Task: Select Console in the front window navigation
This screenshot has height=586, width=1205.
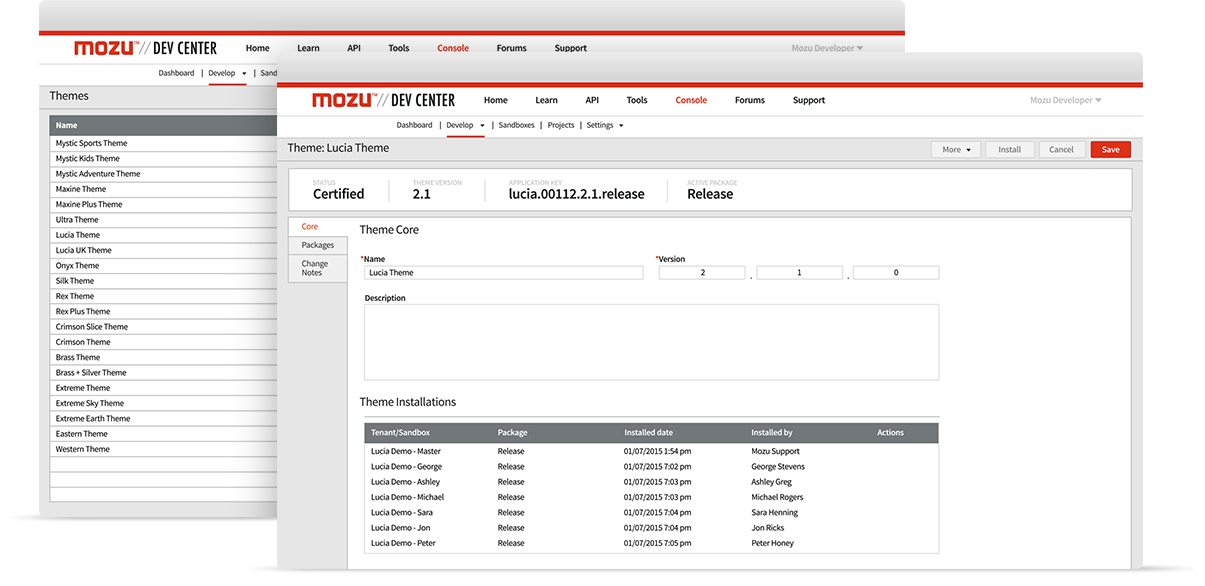Action: pos(691,100)
